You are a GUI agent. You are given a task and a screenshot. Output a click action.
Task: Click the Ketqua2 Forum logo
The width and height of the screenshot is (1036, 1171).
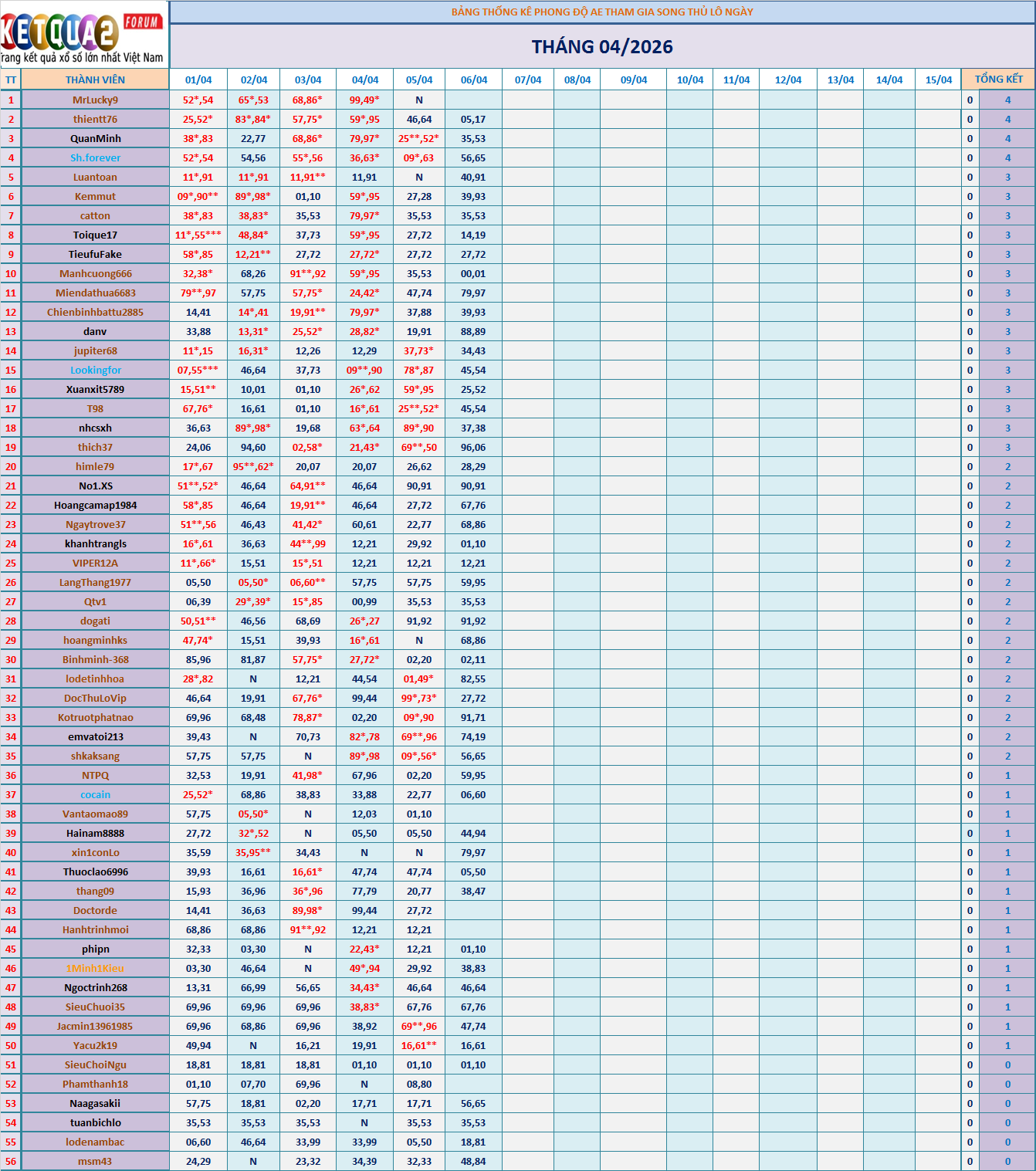tap(83, 35)
